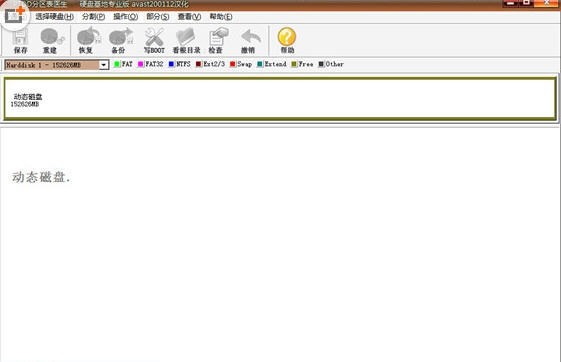561x362 pixels.
Task: Click the olive Free legend swatch
Action: click(294, 64)
